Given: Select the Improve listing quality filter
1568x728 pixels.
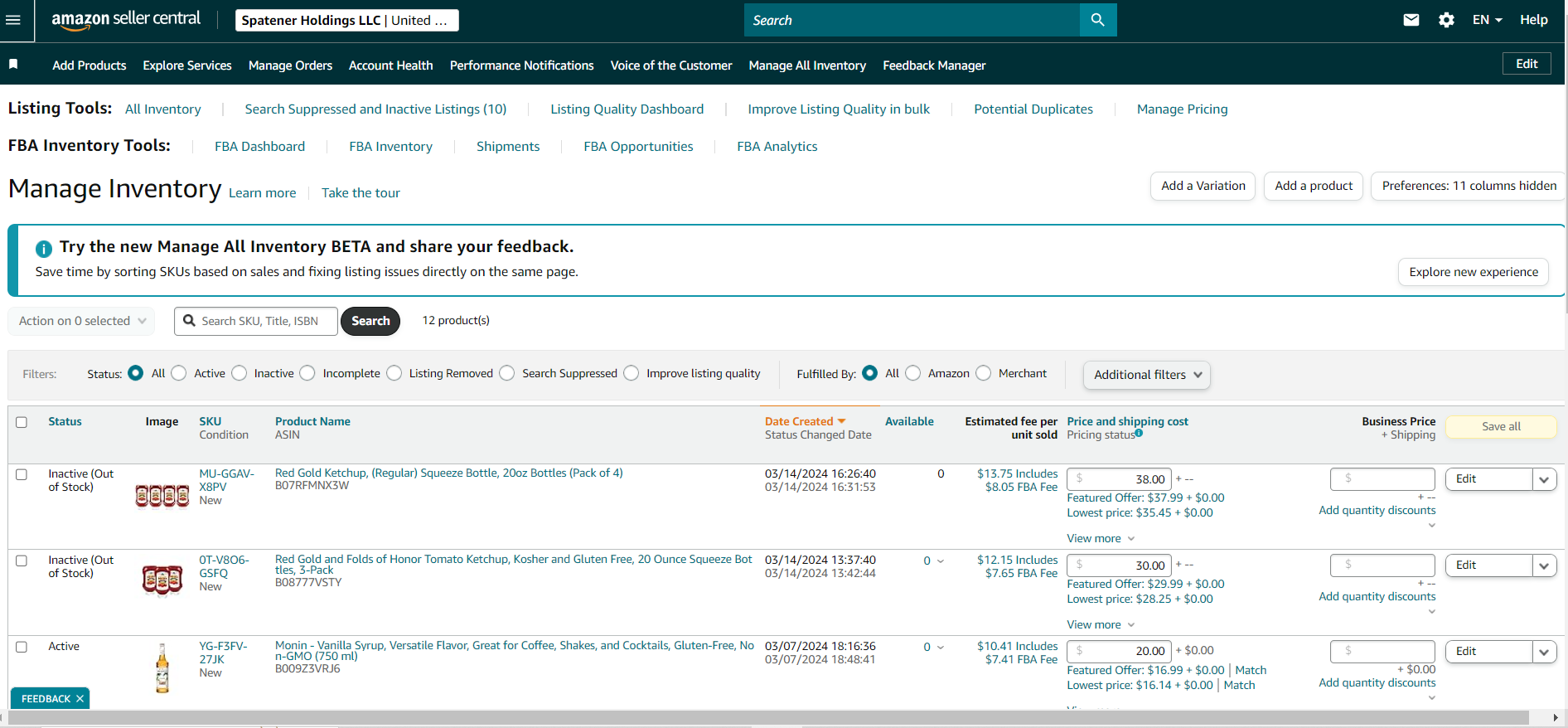Looking at the screenshot, I should (632, 373).
